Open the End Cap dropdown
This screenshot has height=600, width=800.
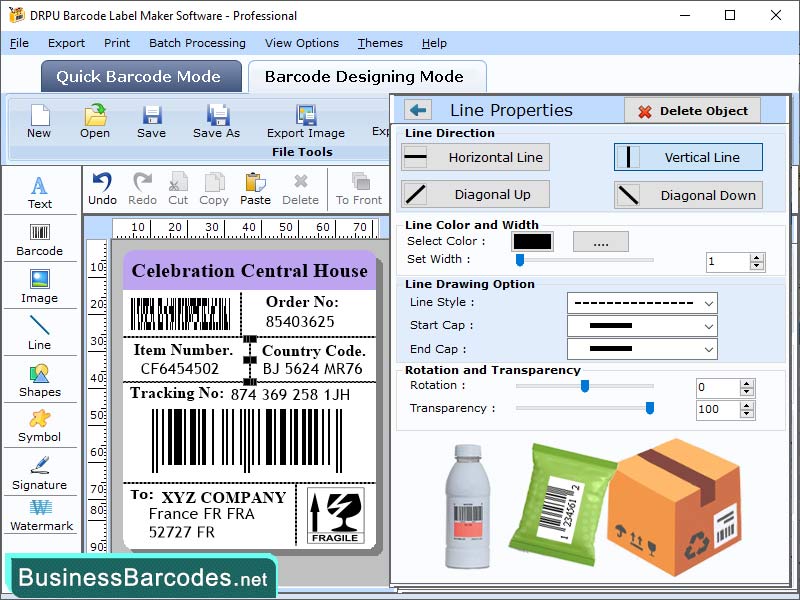pos(641,349)
